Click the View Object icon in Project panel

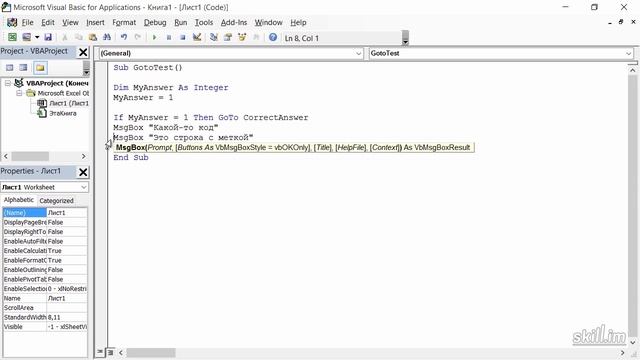[24, 68]
